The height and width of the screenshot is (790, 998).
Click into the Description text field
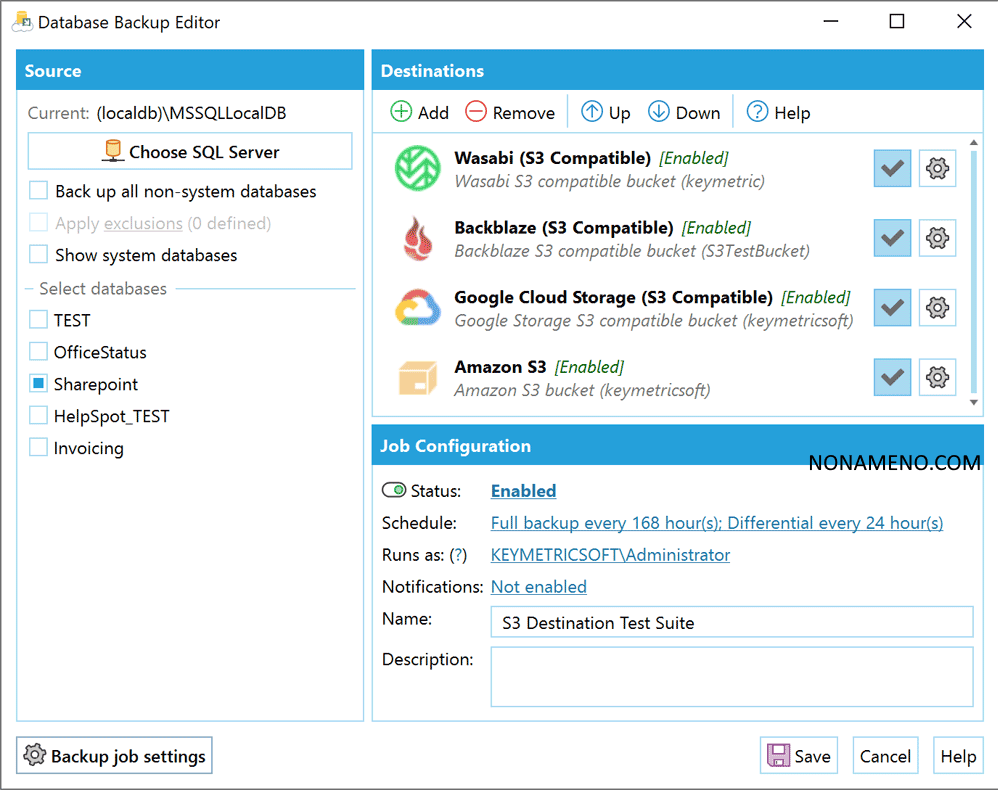[731, 677]
